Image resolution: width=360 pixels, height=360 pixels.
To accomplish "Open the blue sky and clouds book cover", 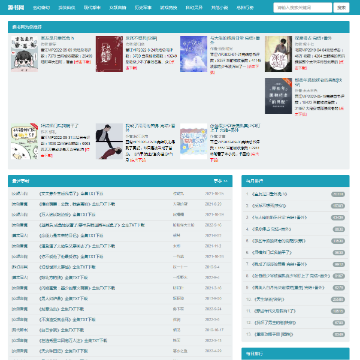I will pyautogui.click(x=194, y=54).
